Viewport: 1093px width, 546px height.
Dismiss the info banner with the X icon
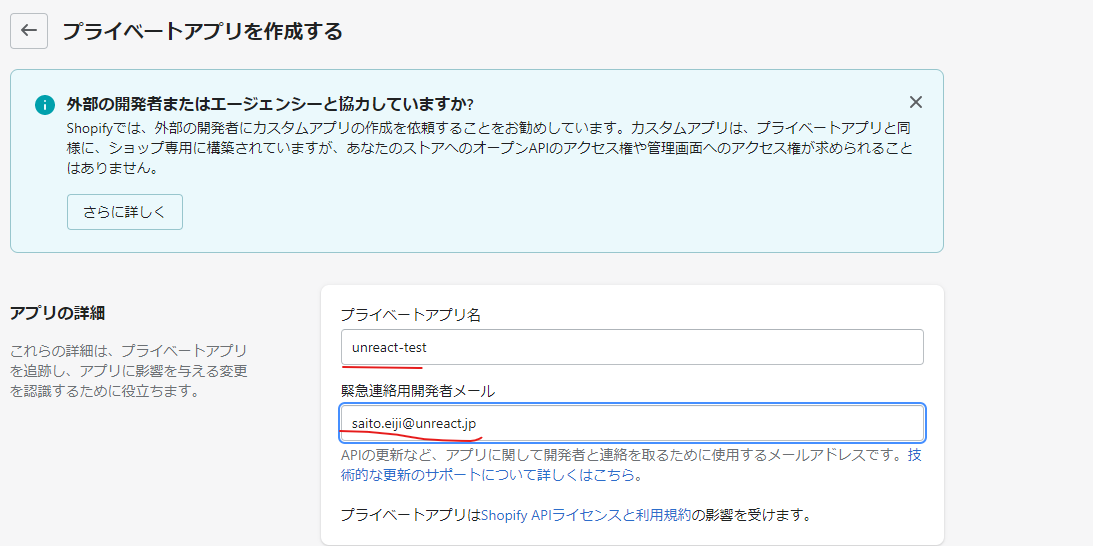[x=915, y=103]
